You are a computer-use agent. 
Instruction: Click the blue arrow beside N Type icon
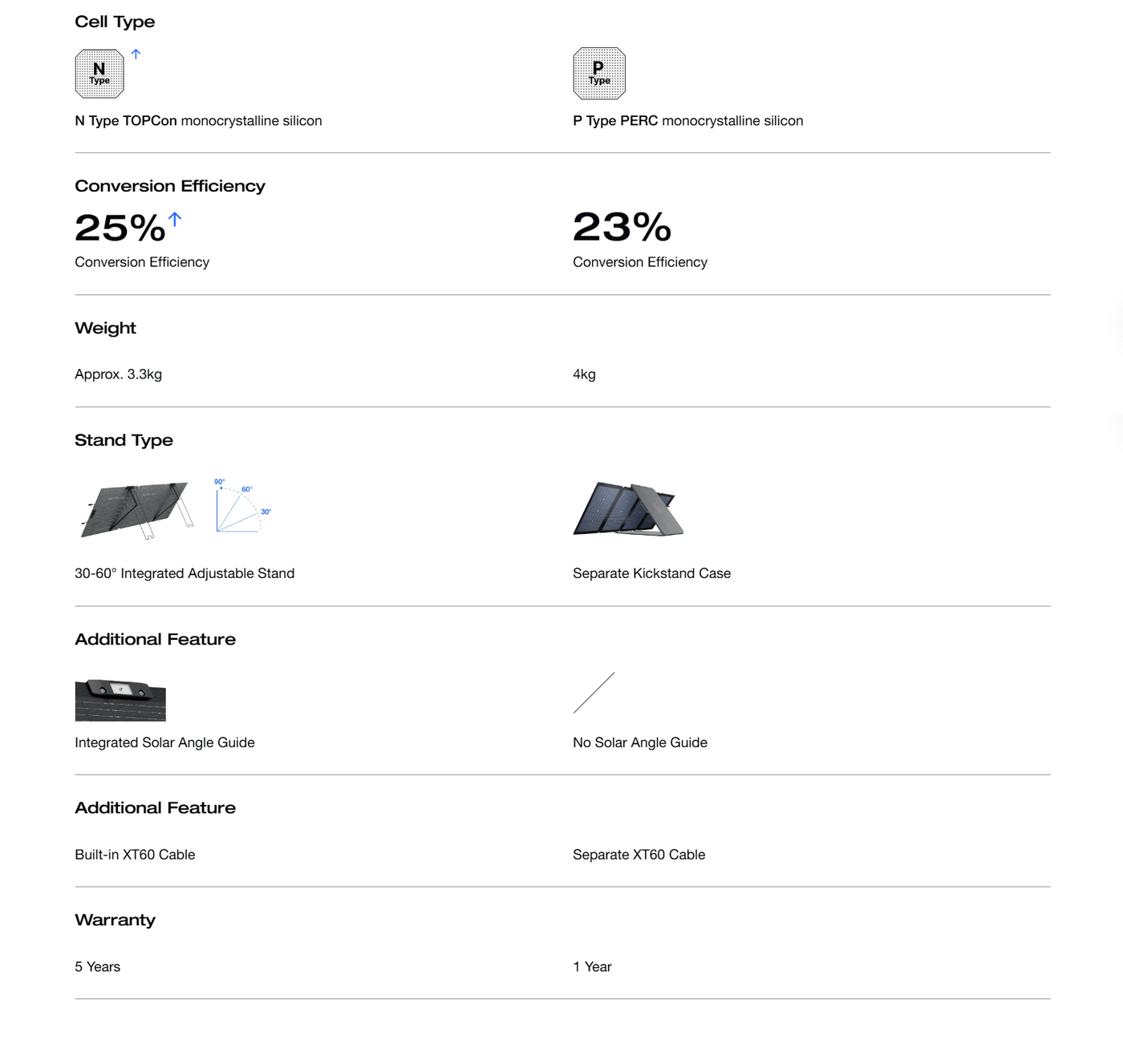coord(136,55)
